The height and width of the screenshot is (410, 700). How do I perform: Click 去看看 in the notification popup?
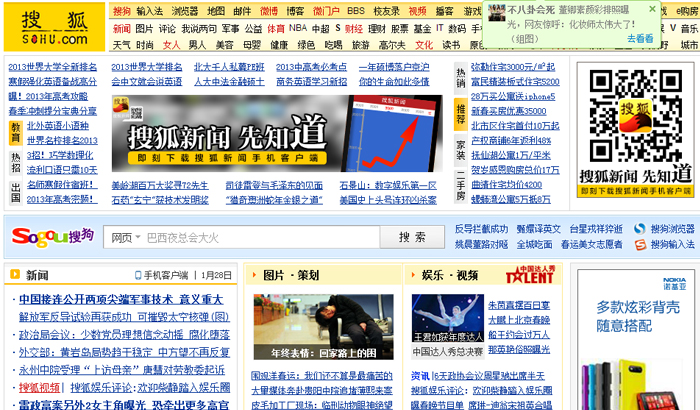[640, 39]
